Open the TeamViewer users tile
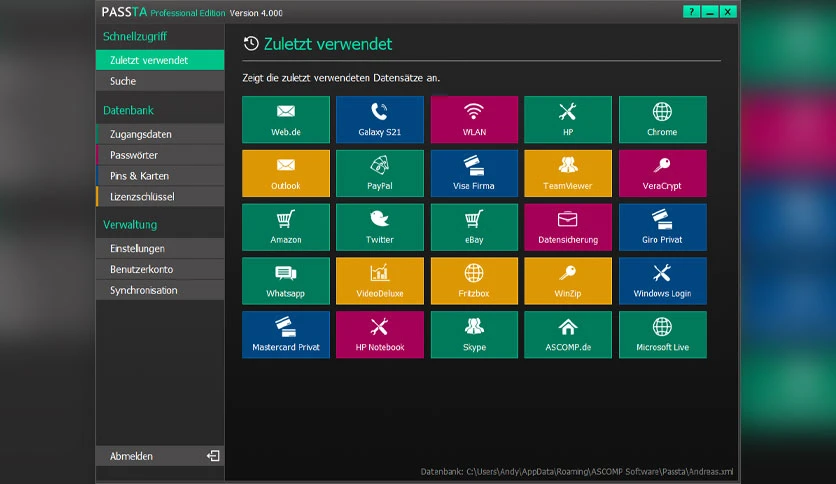Screen dimensions: 836x484 point(568,173)
